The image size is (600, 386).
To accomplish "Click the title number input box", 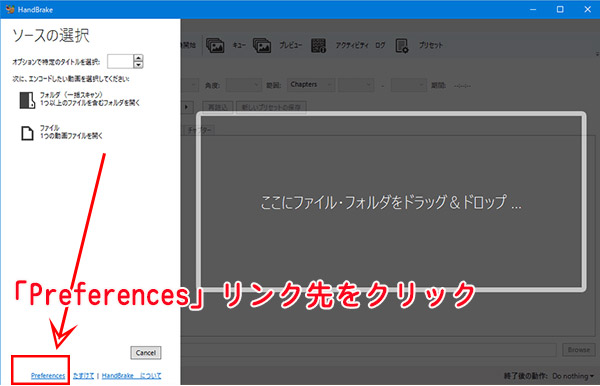I will 120,61.
